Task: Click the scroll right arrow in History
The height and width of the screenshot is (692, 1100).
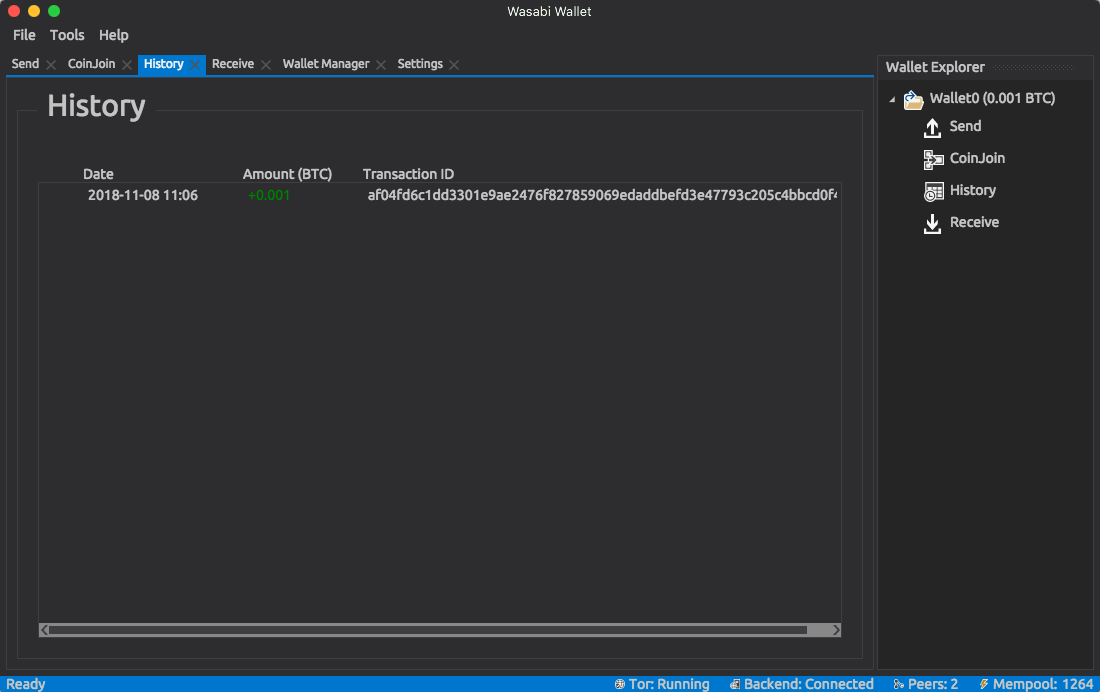Action: [x=836, y=630]
